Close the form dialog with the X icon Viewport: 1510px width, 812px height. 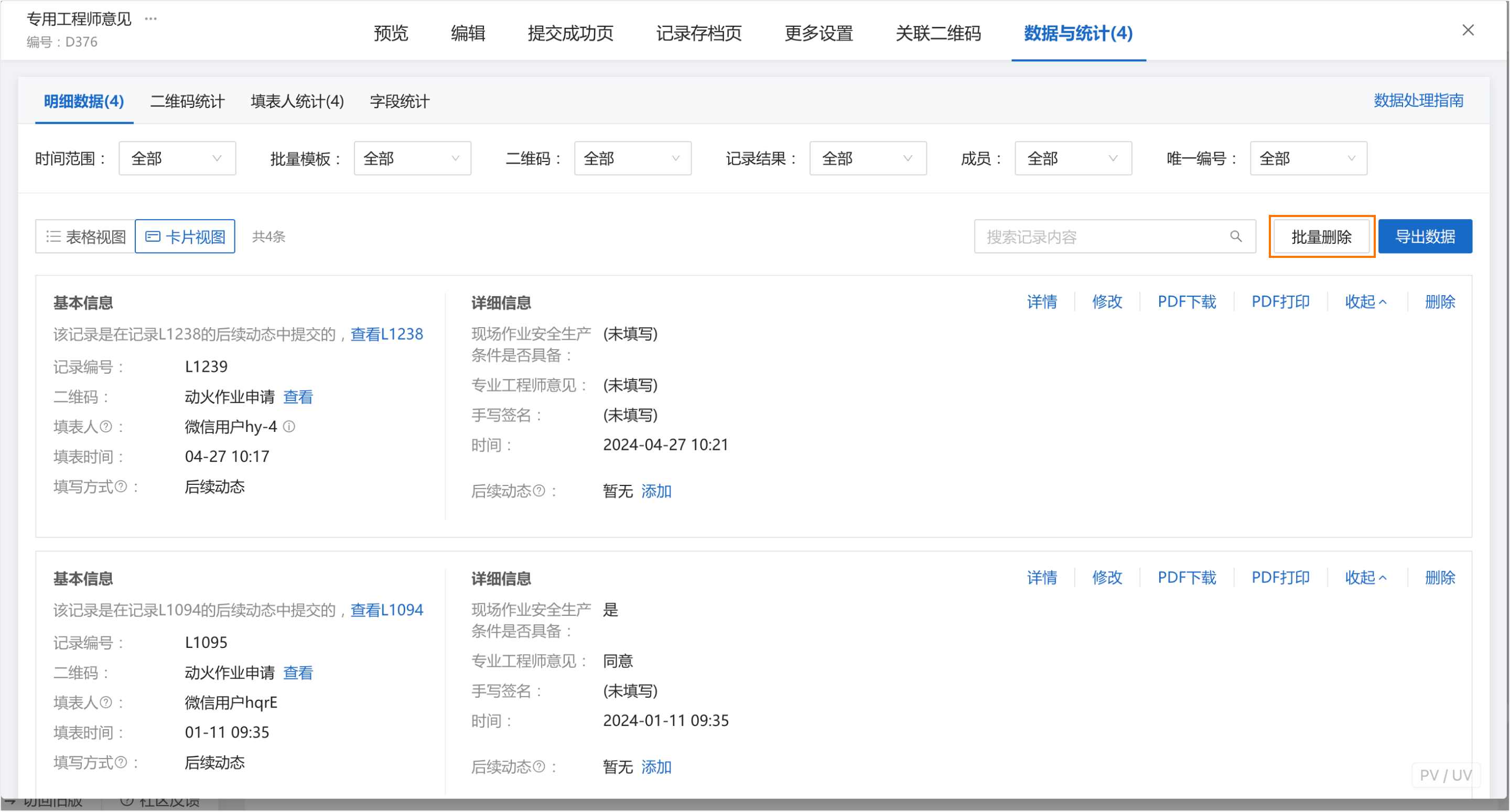coord(1468,30)
